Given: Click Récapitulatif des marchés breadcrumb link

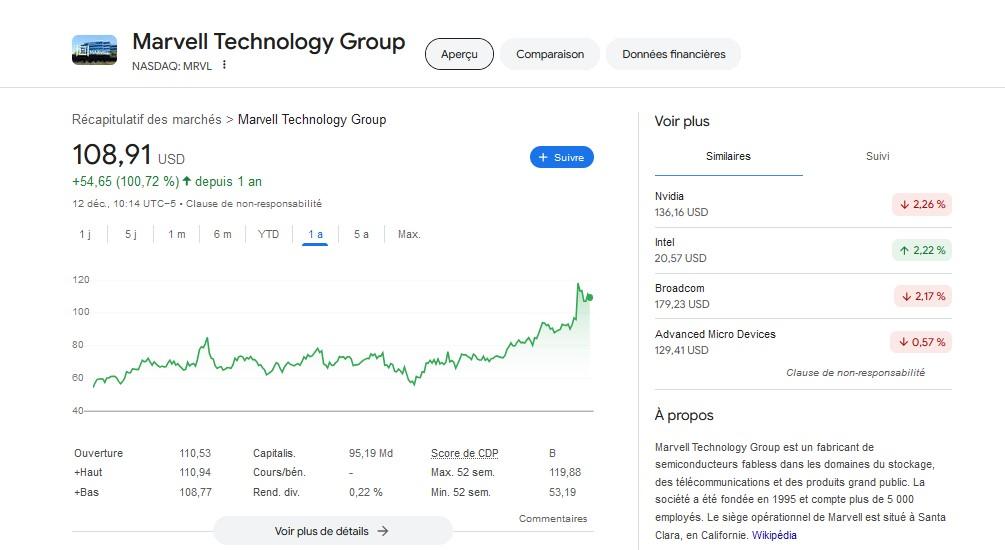Looking at the screenshot, I should (147, 120).
